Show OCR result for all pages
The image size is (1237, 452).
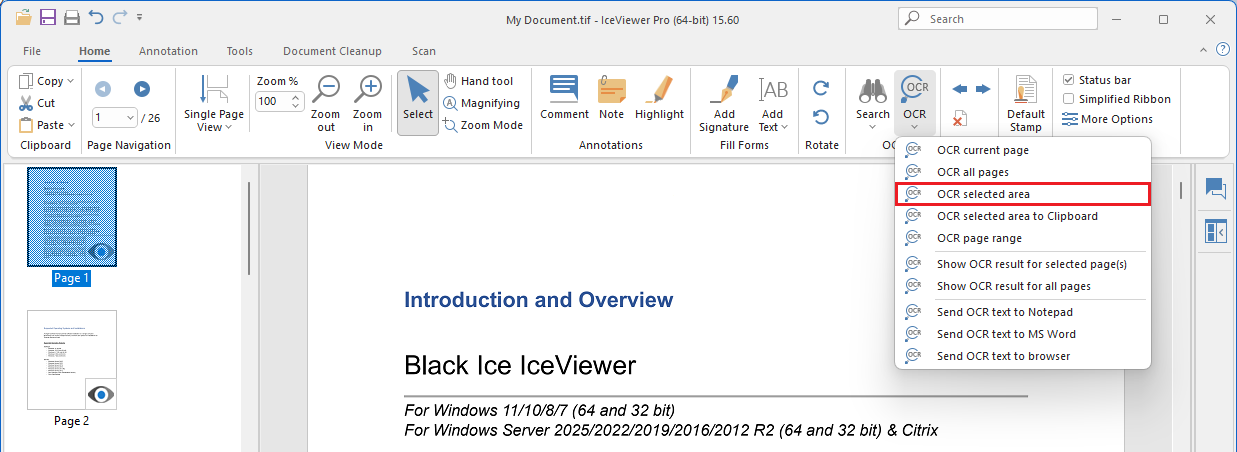pos(1023,286)
